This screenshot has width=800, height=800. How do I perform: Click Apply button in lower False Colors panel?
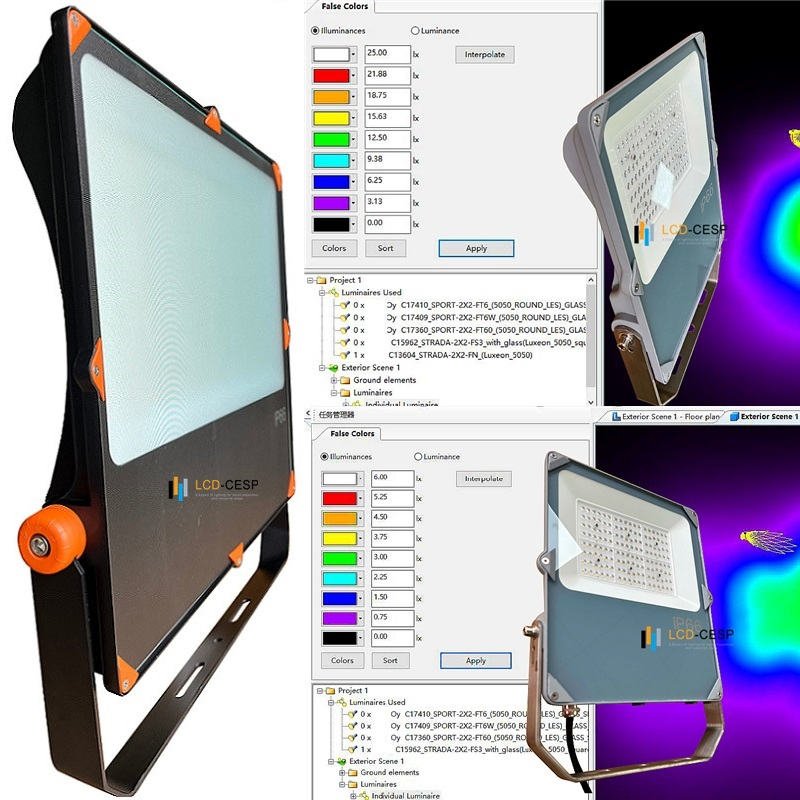point(475,660)
